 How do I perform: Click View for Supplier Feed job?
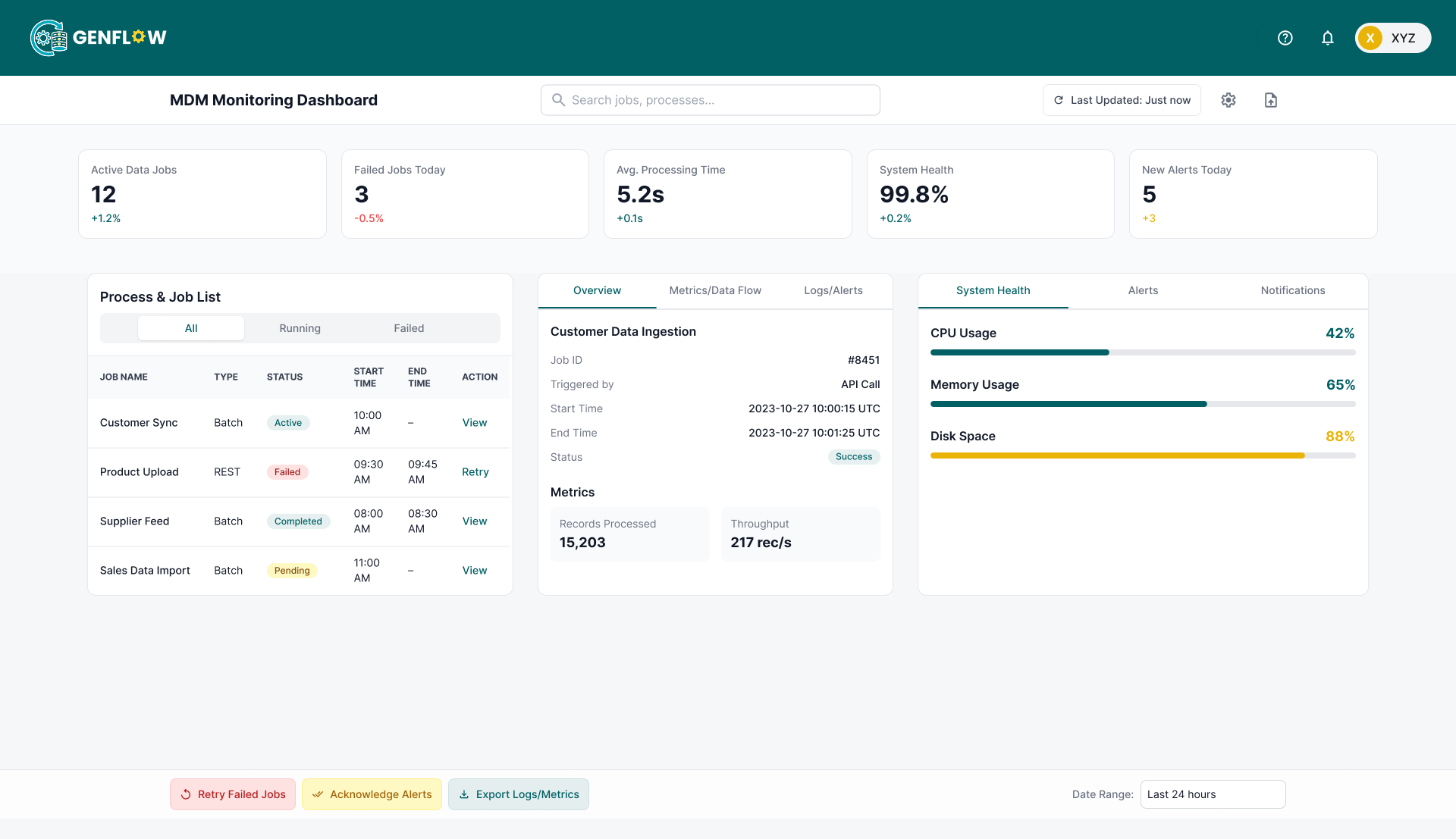coord(475,521)
